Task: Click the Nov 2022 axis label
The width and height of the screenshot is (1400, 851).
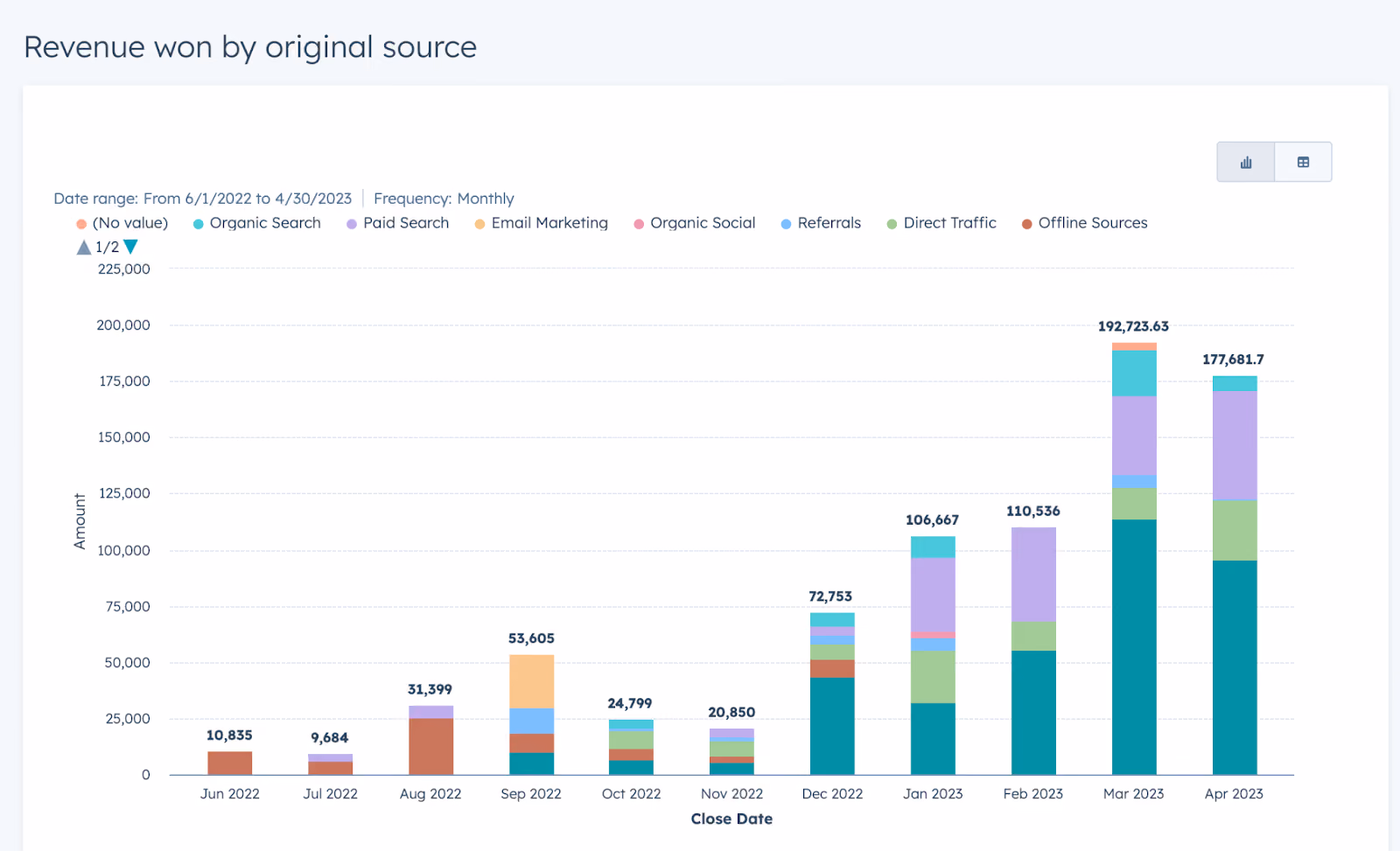Action: 732,794
